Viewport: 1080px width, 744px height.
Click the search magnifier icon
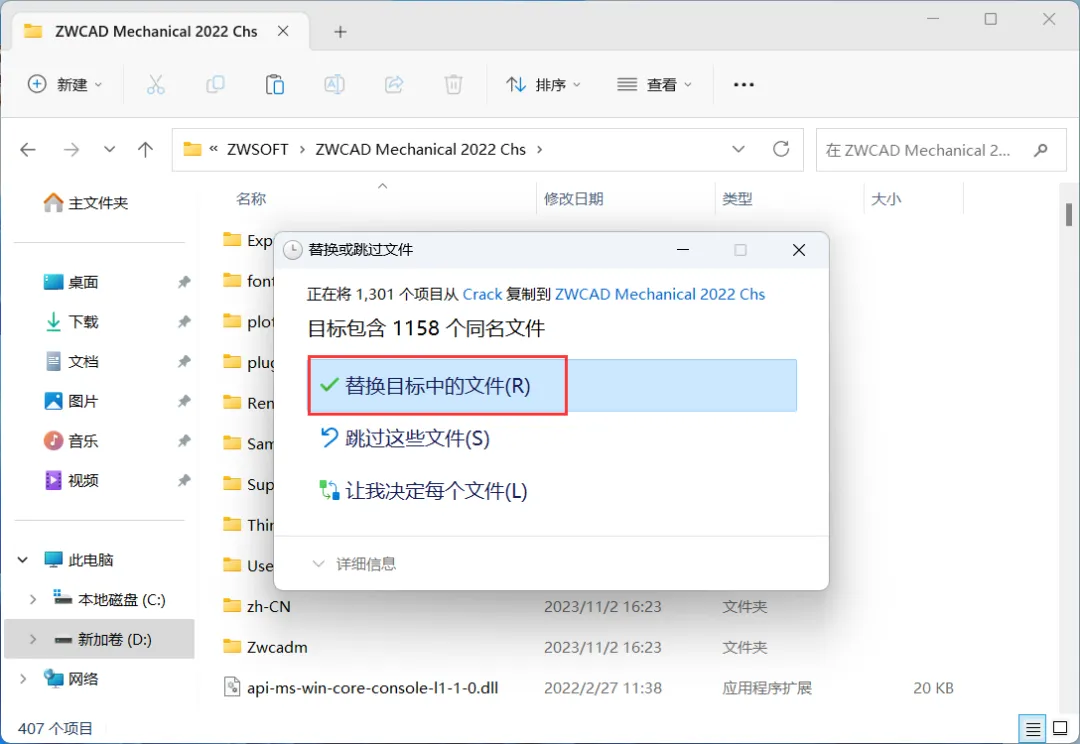pyautogui.click(x=1041, y=149)
